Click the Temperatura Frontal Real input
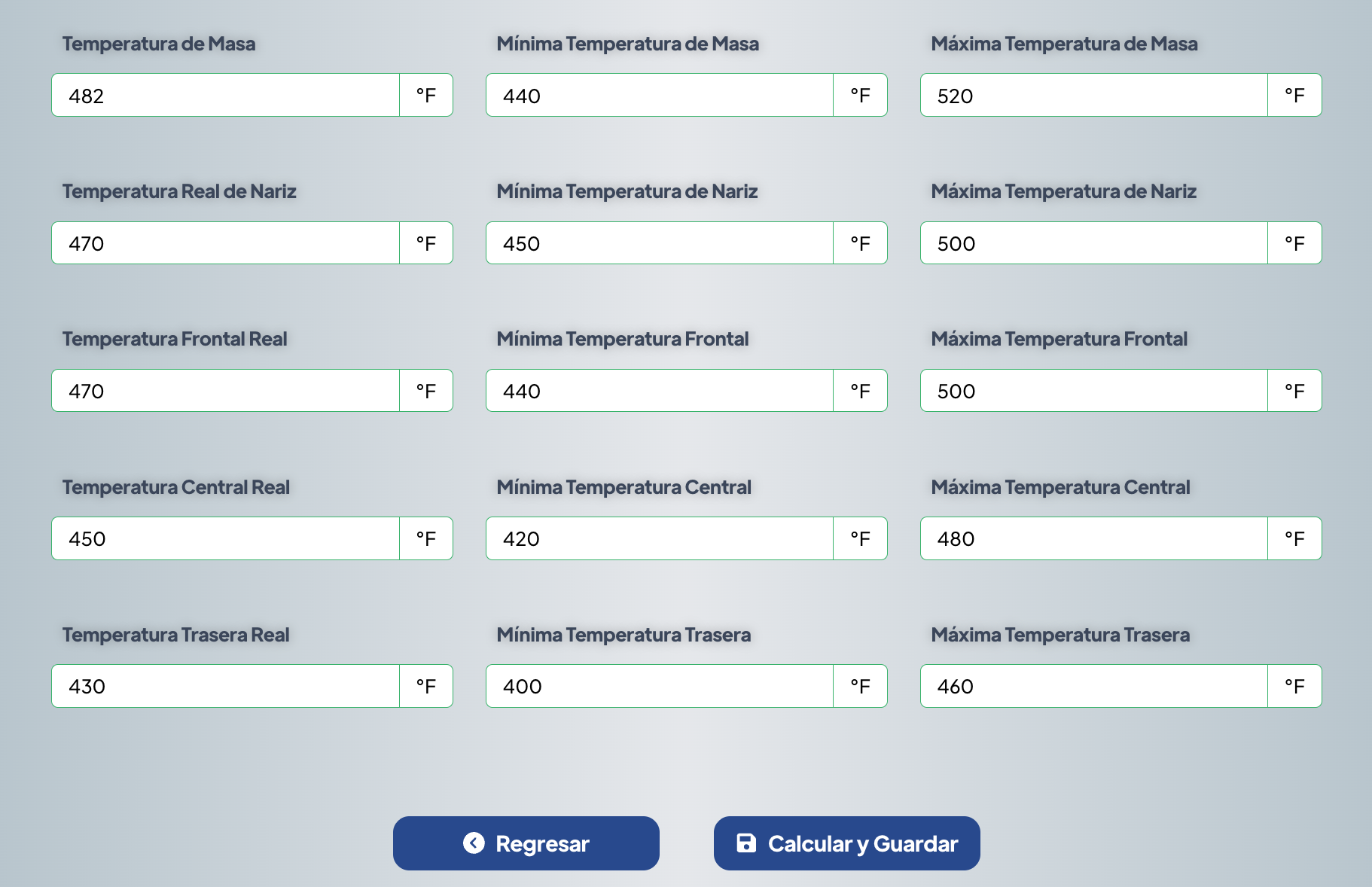This screenshot has width=1372, height=887. [225, 391]
